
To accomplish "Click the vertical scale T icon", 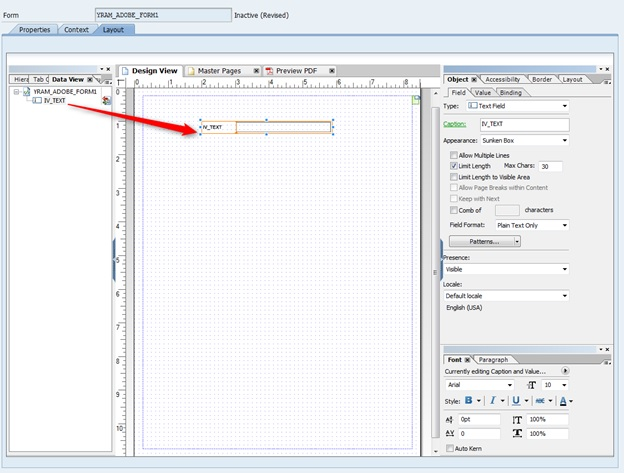I will [x=517, y=419].
